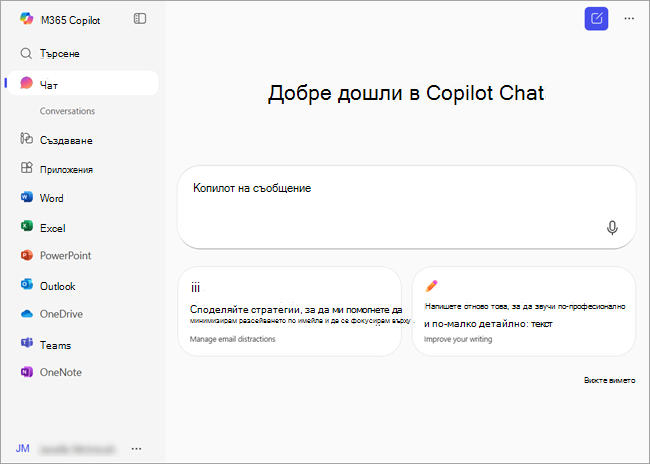The height and width of the screenshot is (464, 650).
Task: Open the 'Improve your writing' prompt card
Action: coord(524,311)
